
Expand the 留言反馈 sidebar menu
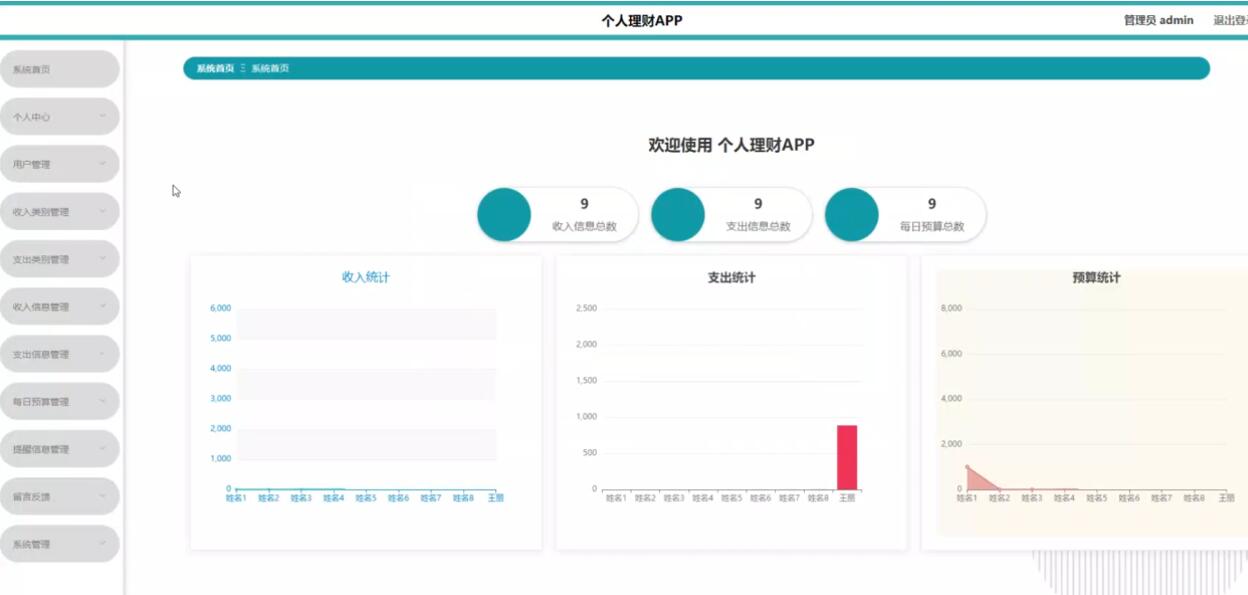(61, 495)
